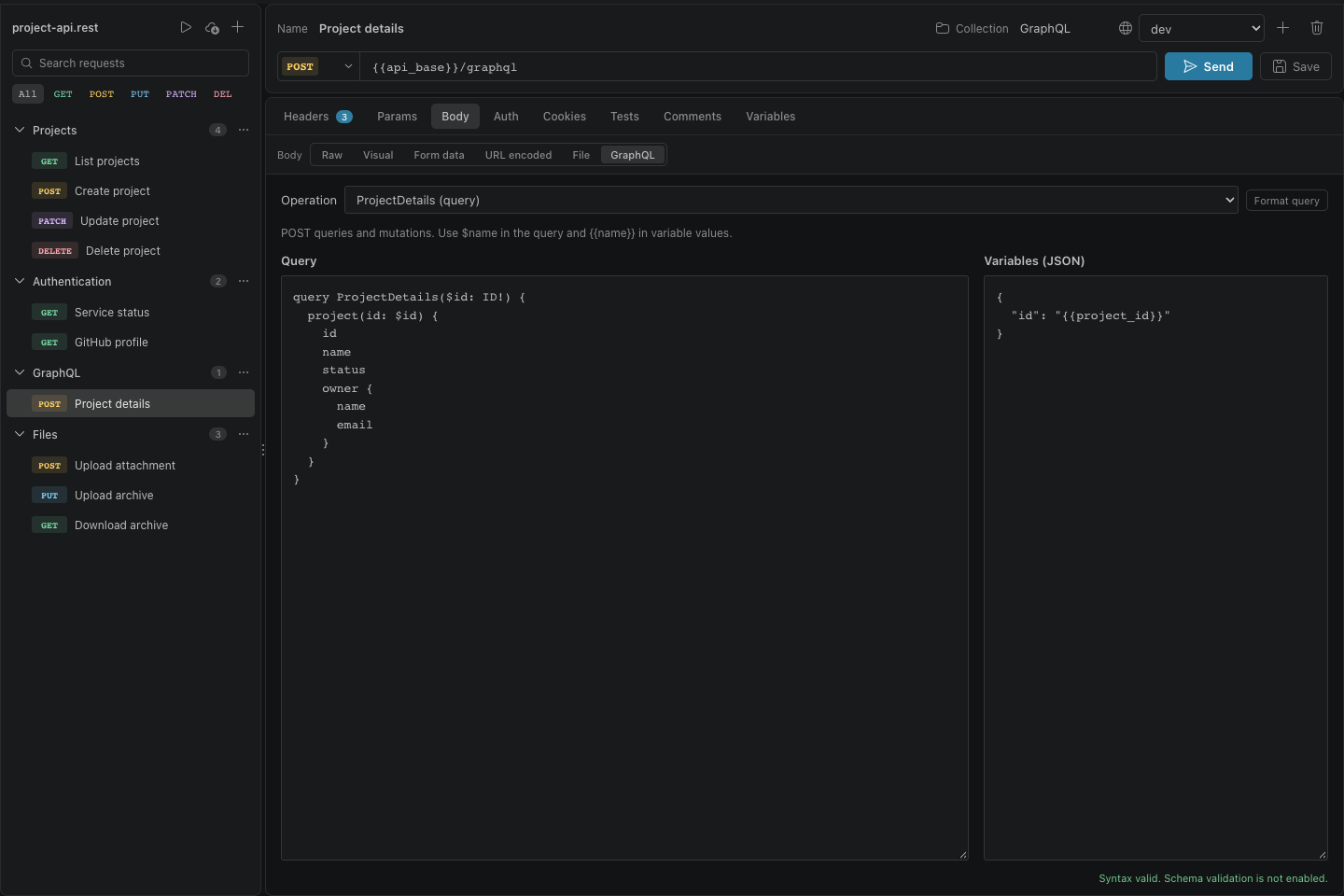This screenshot has height=896, width=1344.
Task: Click the sidebar resize handle dots
Action: pos(263,450)
